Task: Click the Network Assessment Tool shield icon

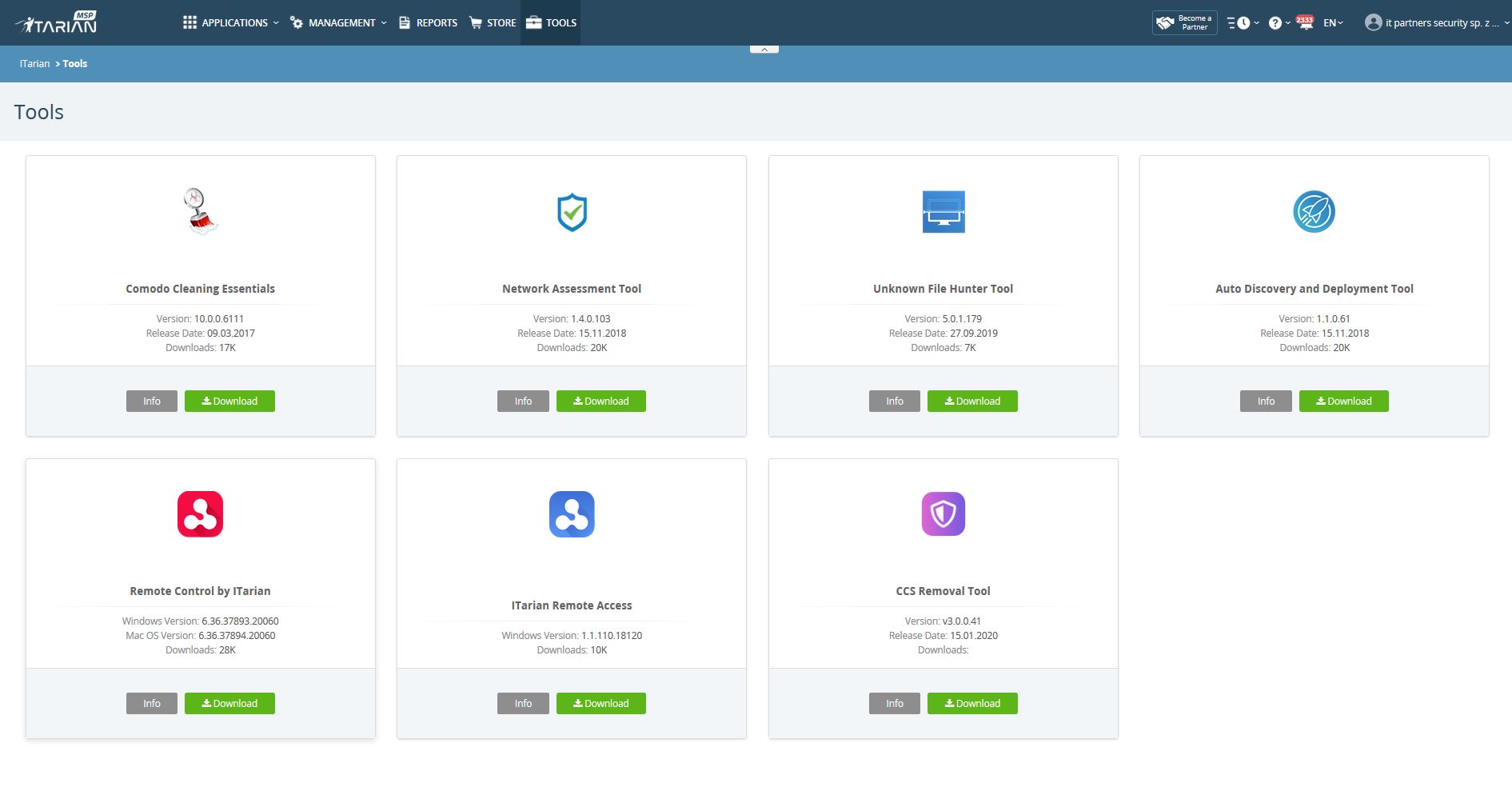Action: click(x=572, y=212)
